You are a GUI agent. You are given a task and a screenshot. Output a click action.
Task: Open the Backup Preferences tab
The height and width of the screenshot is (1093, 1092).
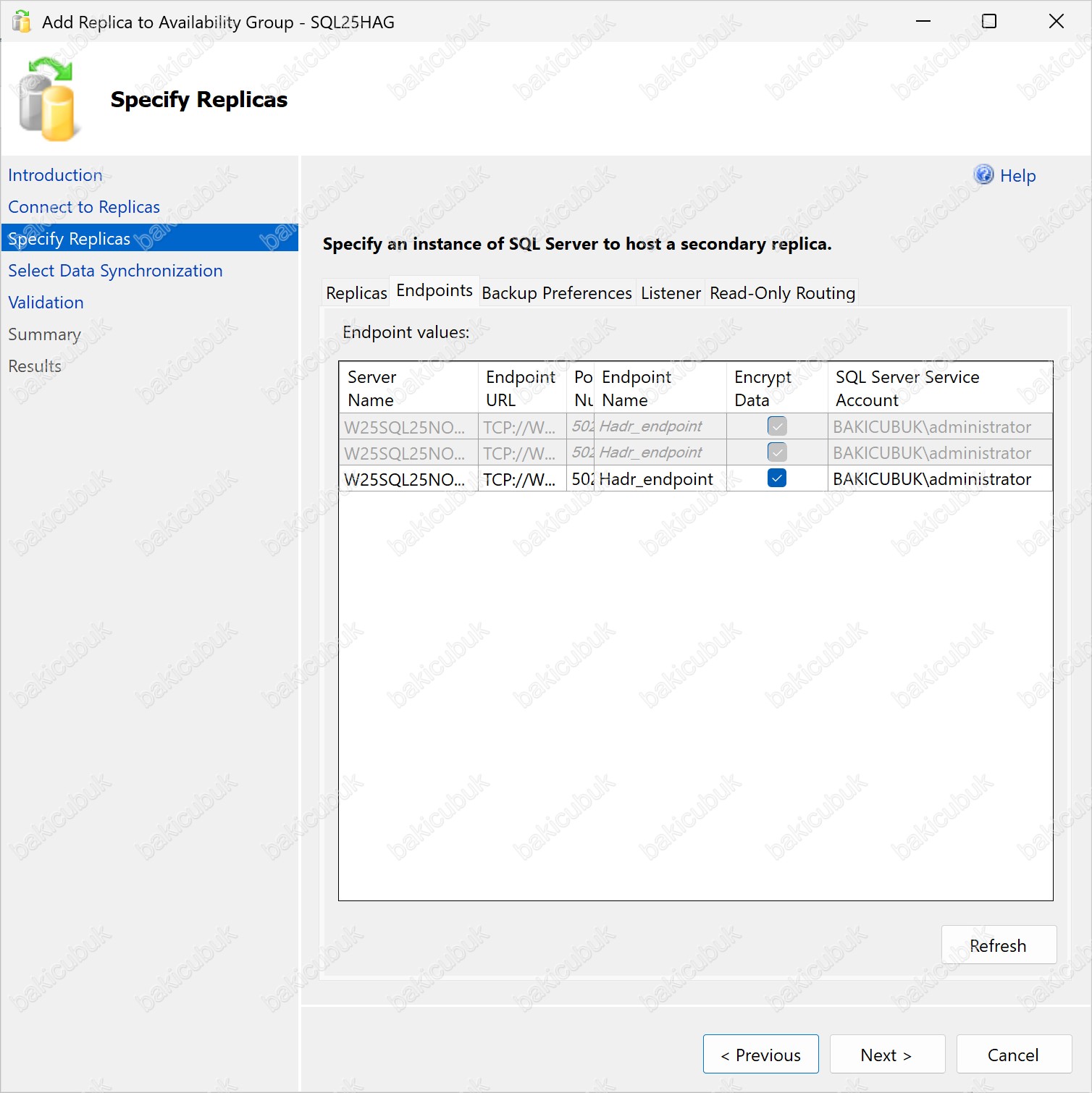[x=556, y=293]
